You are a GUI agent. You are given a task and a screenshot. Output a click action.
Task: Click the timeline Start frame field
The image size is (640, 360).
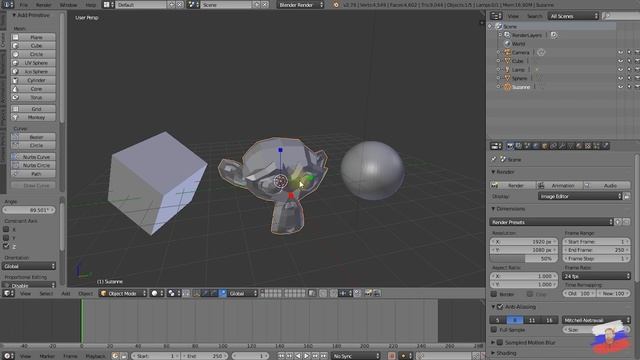[156, 356]
